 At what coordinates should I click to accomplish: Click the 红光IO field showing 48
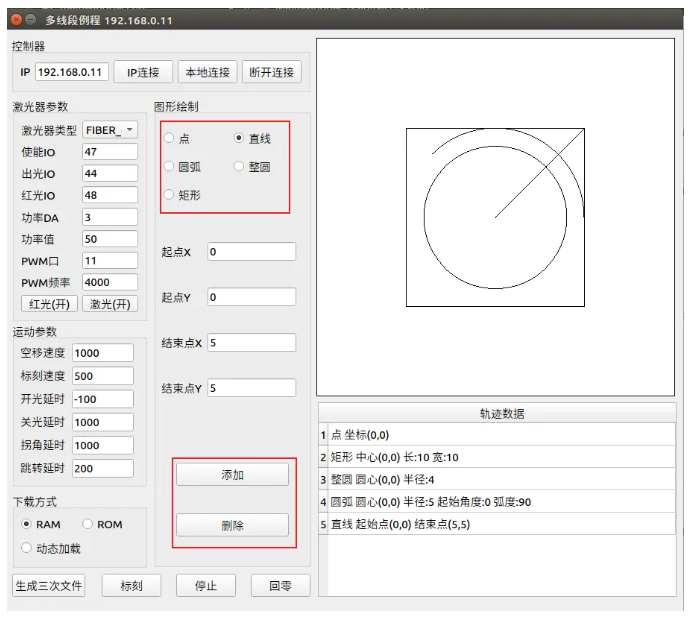click(x=110, y=195)
